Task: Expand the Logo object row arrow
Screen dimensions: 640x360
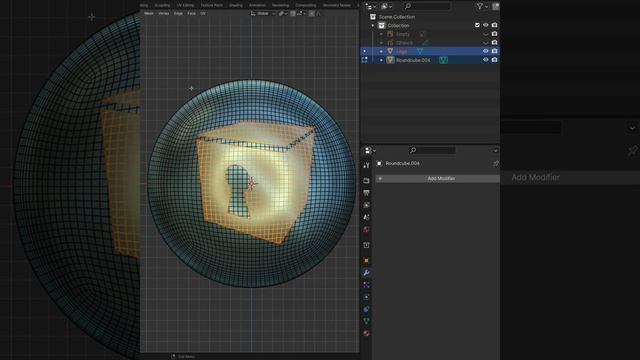Action: pos(381,51)
